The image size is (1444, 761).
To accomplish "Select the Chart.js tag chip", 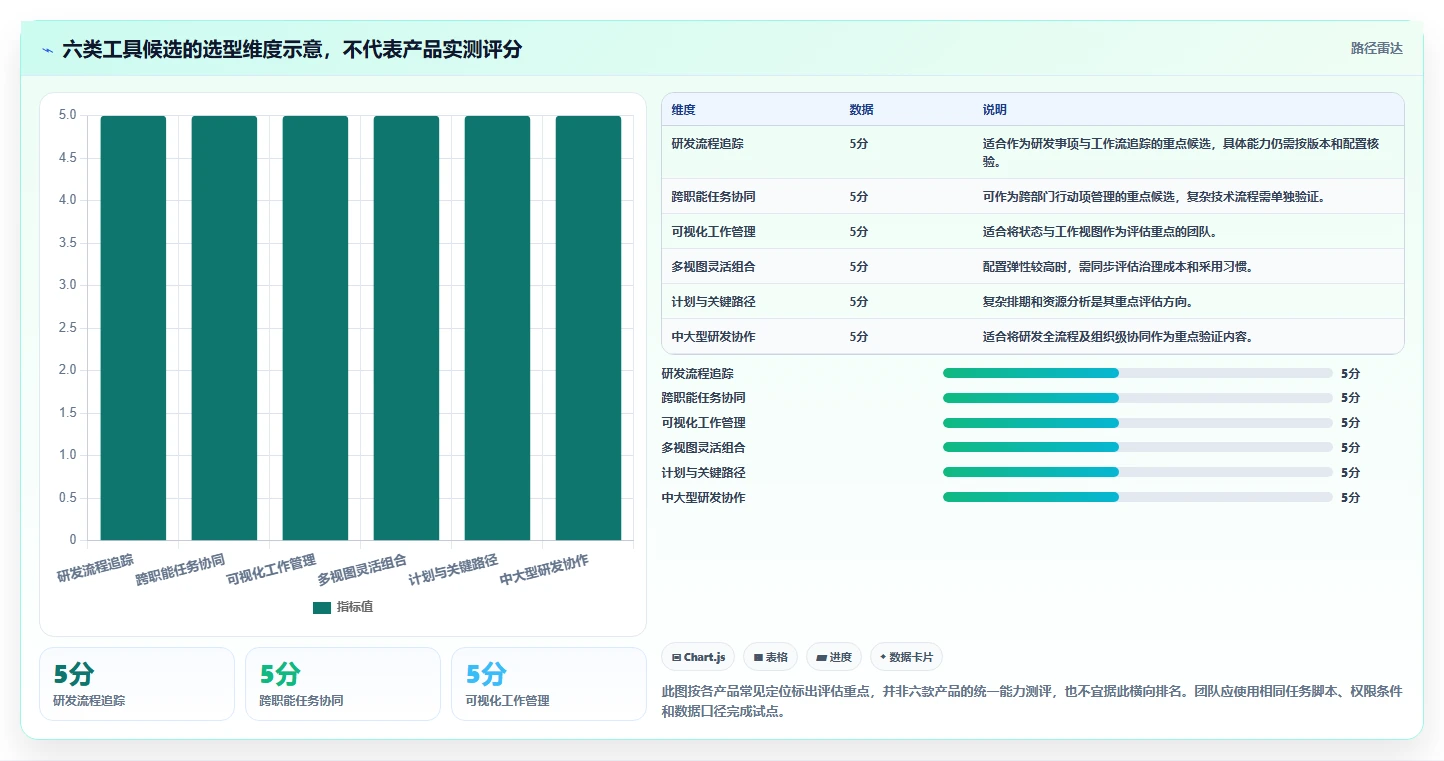I will click(x=698, y=657).
